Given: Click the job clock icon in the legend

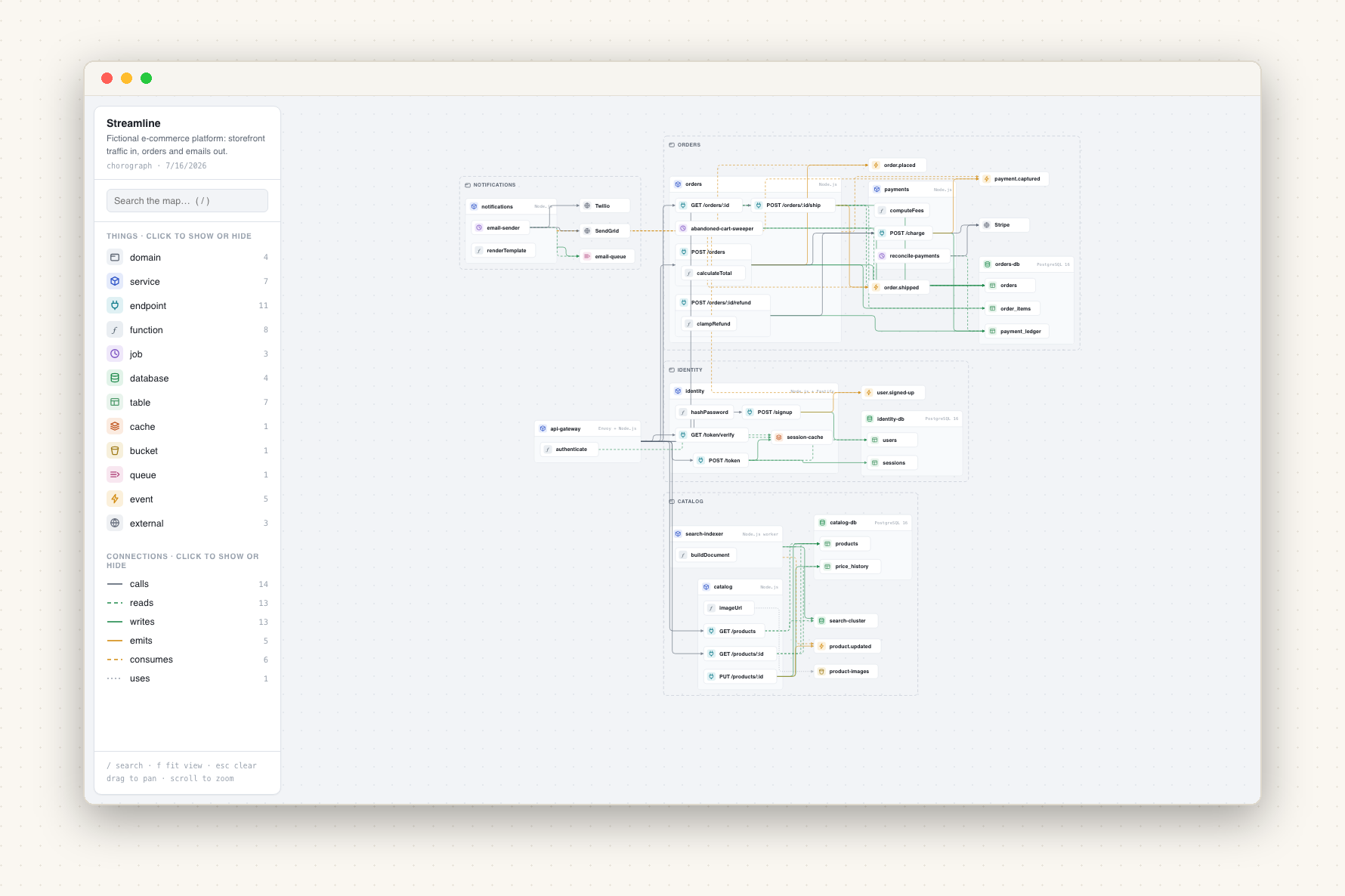Looking at the screenshot, I should [x=115, y=354].
